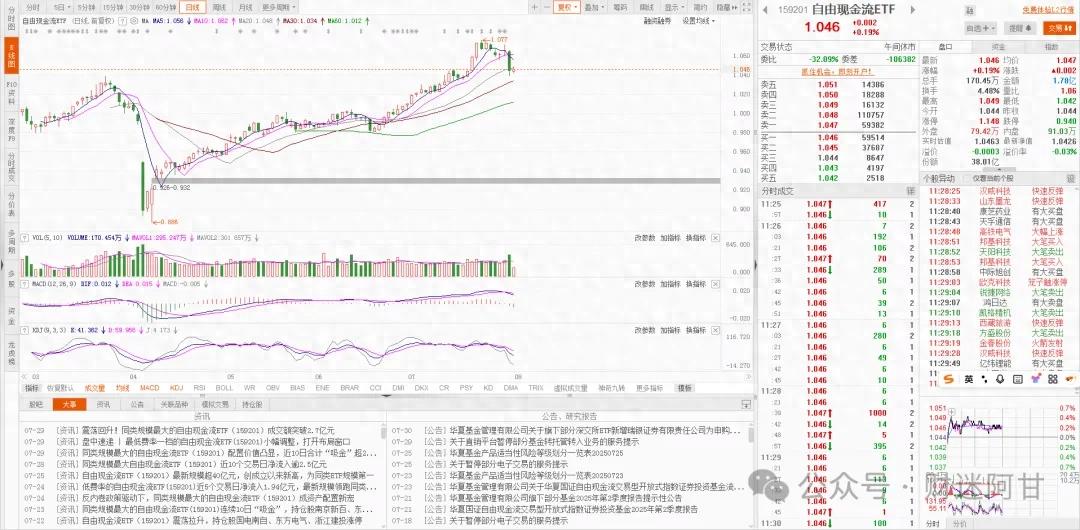Open the 5日 period dropdown
This screenshot has width=1080, height=530.
[x=61, y=7]
